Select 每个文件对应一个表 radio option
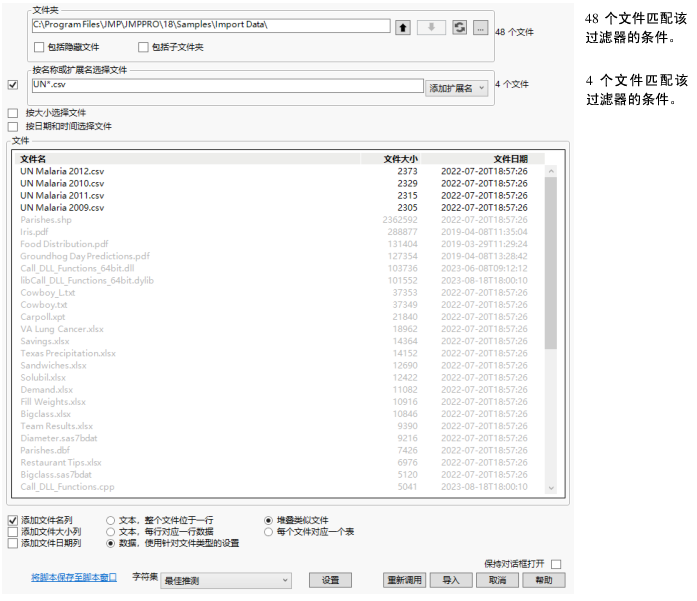697x601 pixels. point(268,532)
